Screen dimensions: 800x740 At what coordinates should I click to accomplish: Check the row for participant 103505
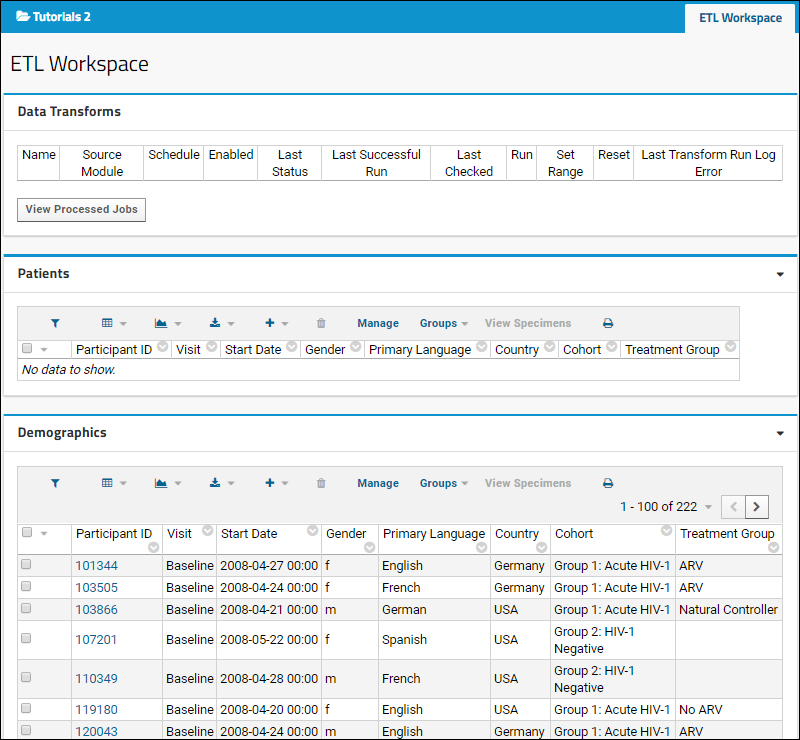[26, 586]
